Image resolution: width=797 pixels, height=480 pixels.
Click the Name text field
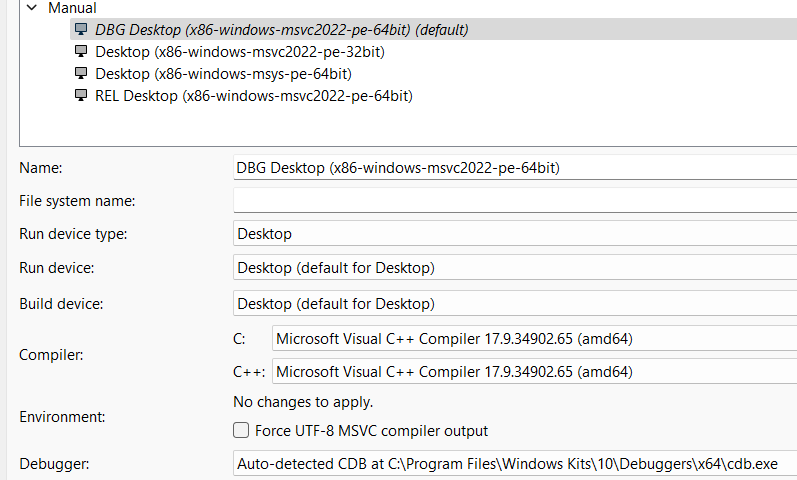(514, 168)
